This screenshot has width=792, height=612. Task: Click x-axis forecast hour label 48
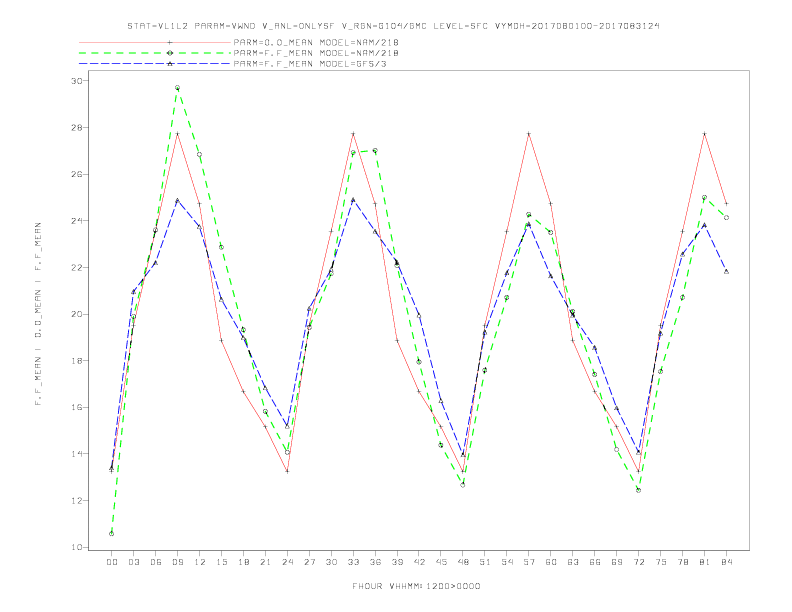point(463,562)
